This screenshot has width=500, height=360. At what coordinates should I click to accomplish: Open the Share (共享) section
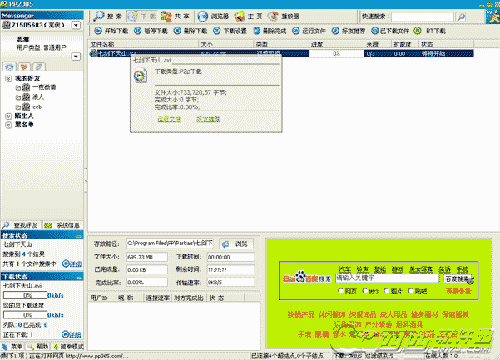176,16
